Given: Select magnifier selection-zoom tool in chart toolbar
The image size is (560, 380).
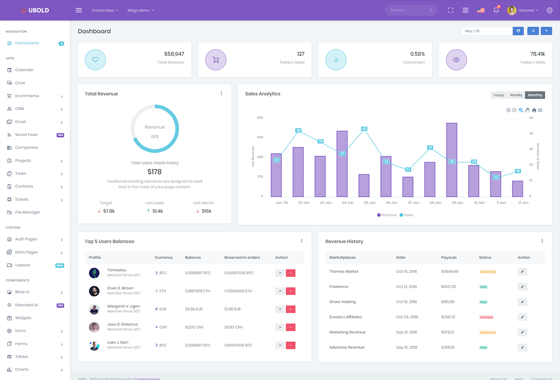Looking at the screenshot, I should tap(521, 110).
